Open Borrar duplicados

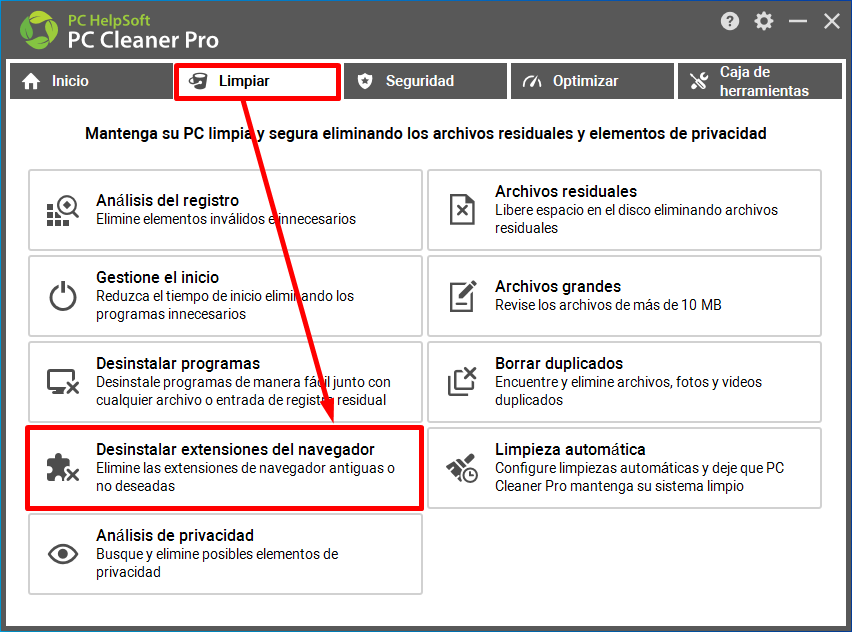point(624,382)
